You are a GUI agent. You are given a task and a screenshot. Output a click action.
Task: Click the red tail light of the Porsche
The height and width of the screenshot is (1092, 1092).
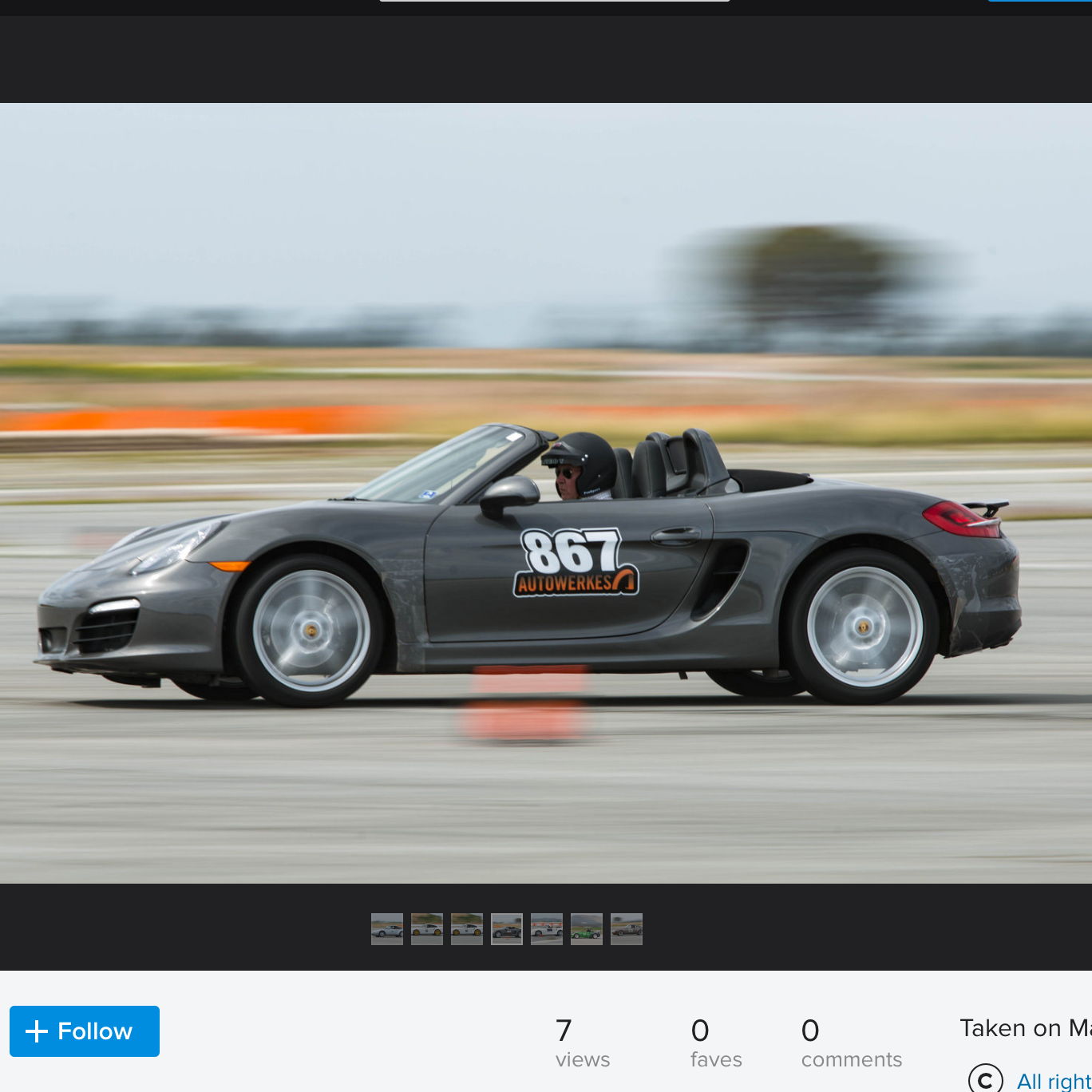click(x=960, y=519)
